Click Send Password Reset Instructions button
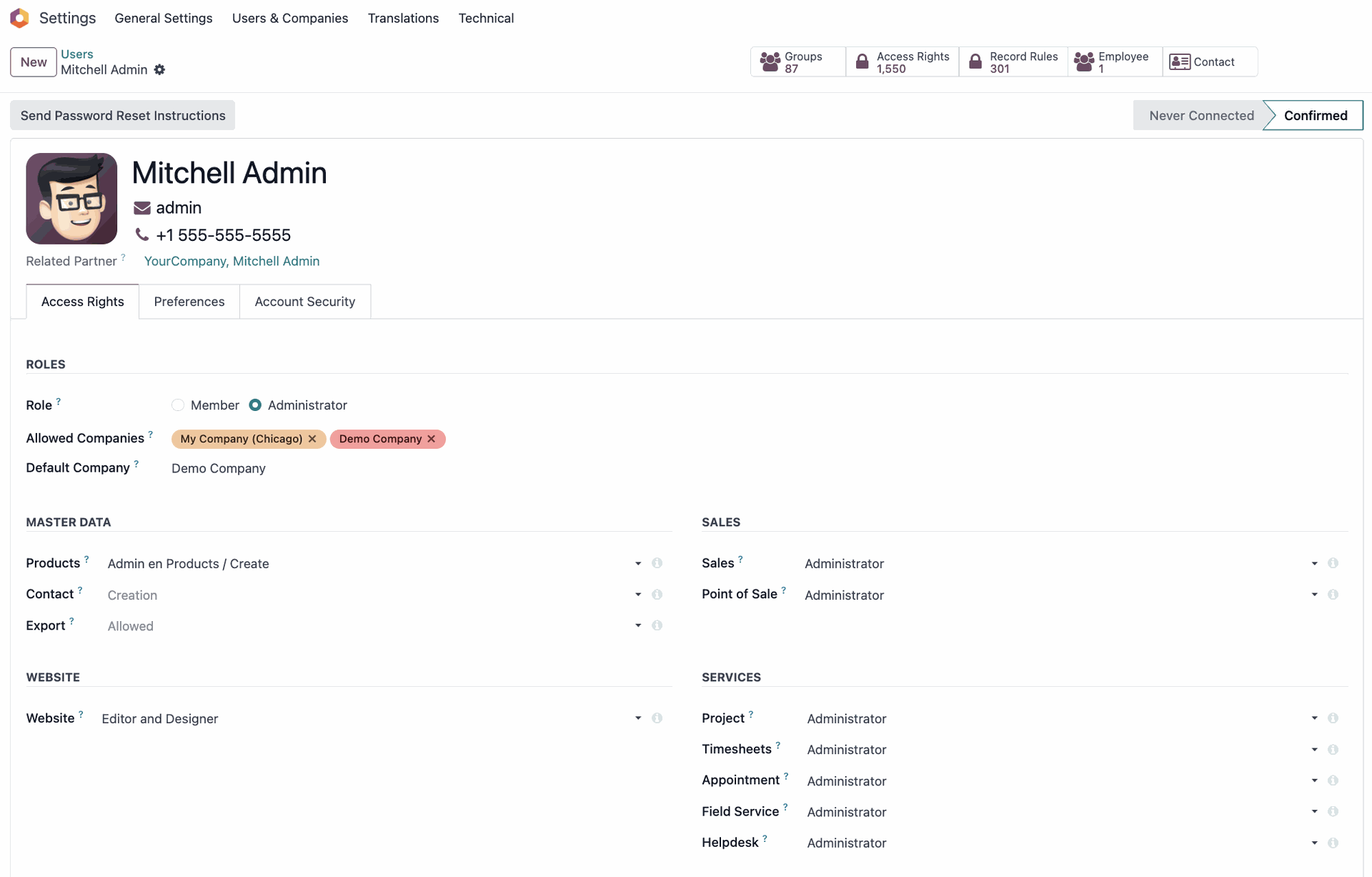 tap(123, 116)
